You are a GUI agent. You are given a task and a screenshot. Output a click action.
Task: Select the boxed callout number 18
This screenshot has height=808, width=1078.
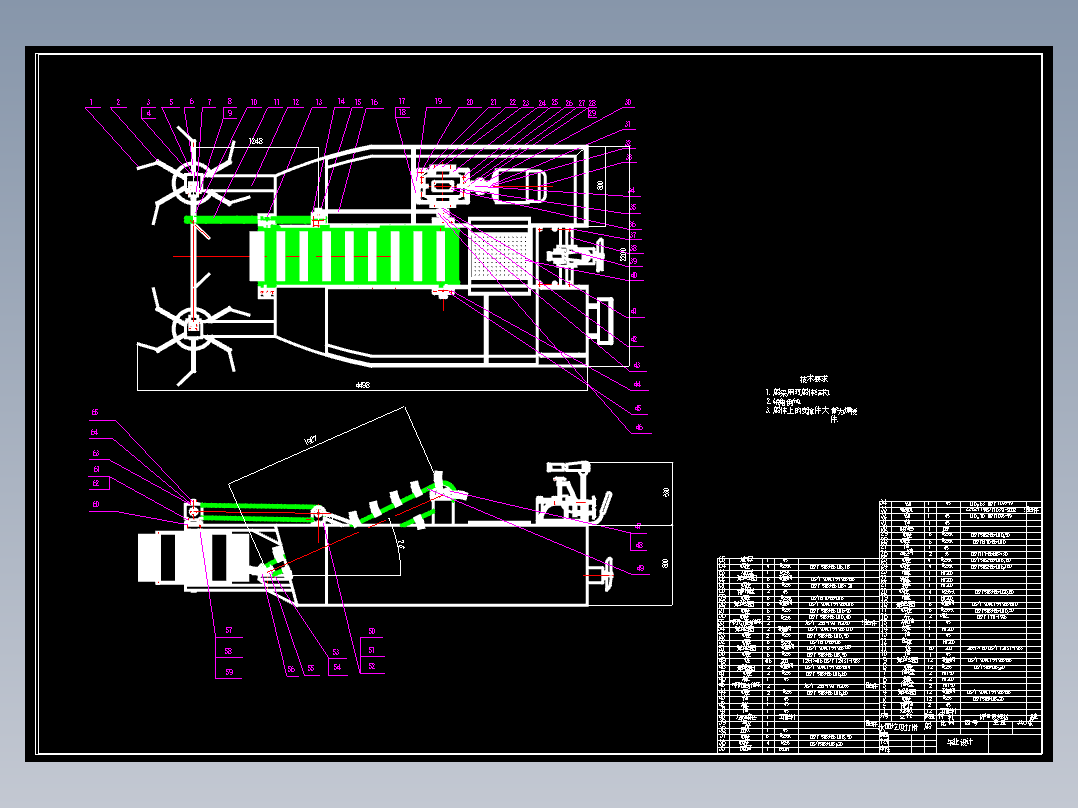click(x=403, y=112)
